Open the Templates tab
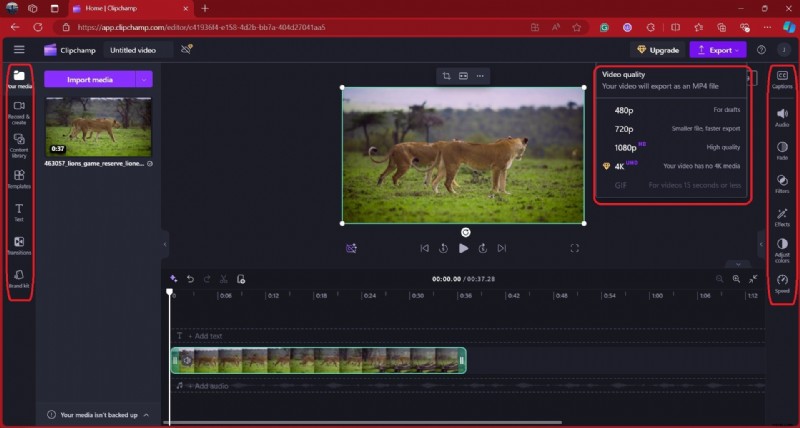800x428 pixels. [19, 179]
